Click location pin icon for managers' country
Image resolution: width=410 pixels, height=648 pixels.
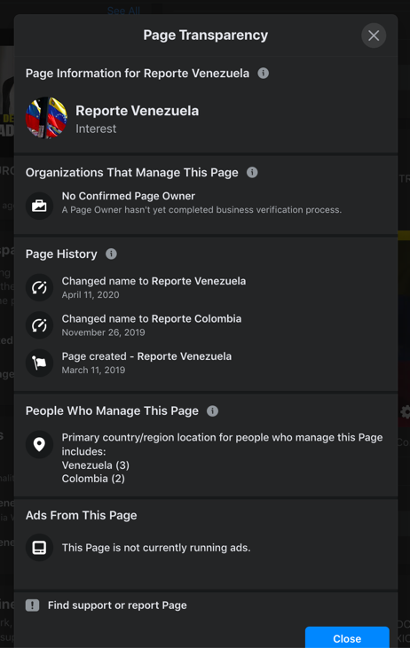coord(39,445)
